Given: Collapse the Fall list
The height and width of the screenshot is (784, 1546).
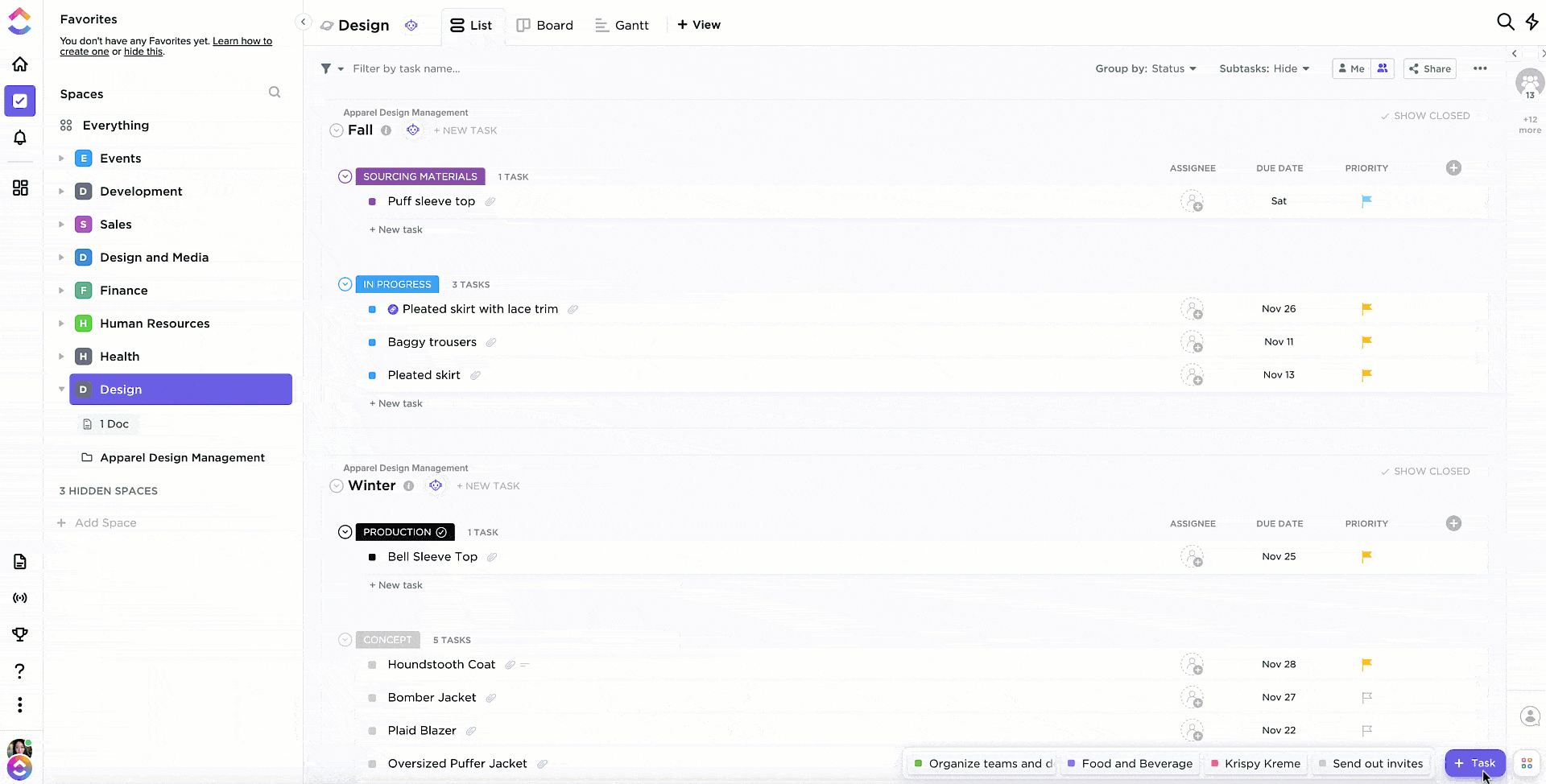Looking at the screenshot, I should click(337, 130).
